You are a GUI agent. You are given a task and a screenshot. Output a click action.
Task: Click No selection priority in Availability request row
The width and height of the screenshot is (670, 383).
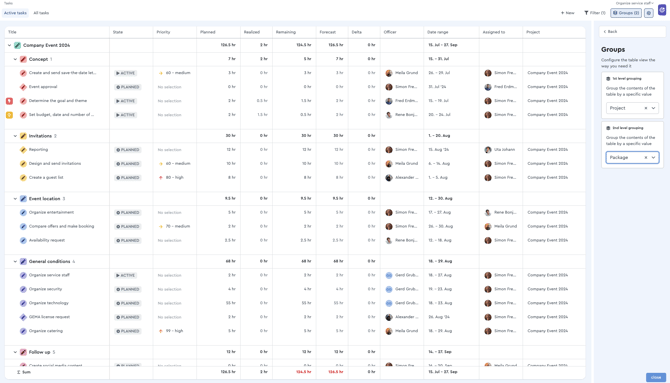pyautogui.click(x=170, y=240)
